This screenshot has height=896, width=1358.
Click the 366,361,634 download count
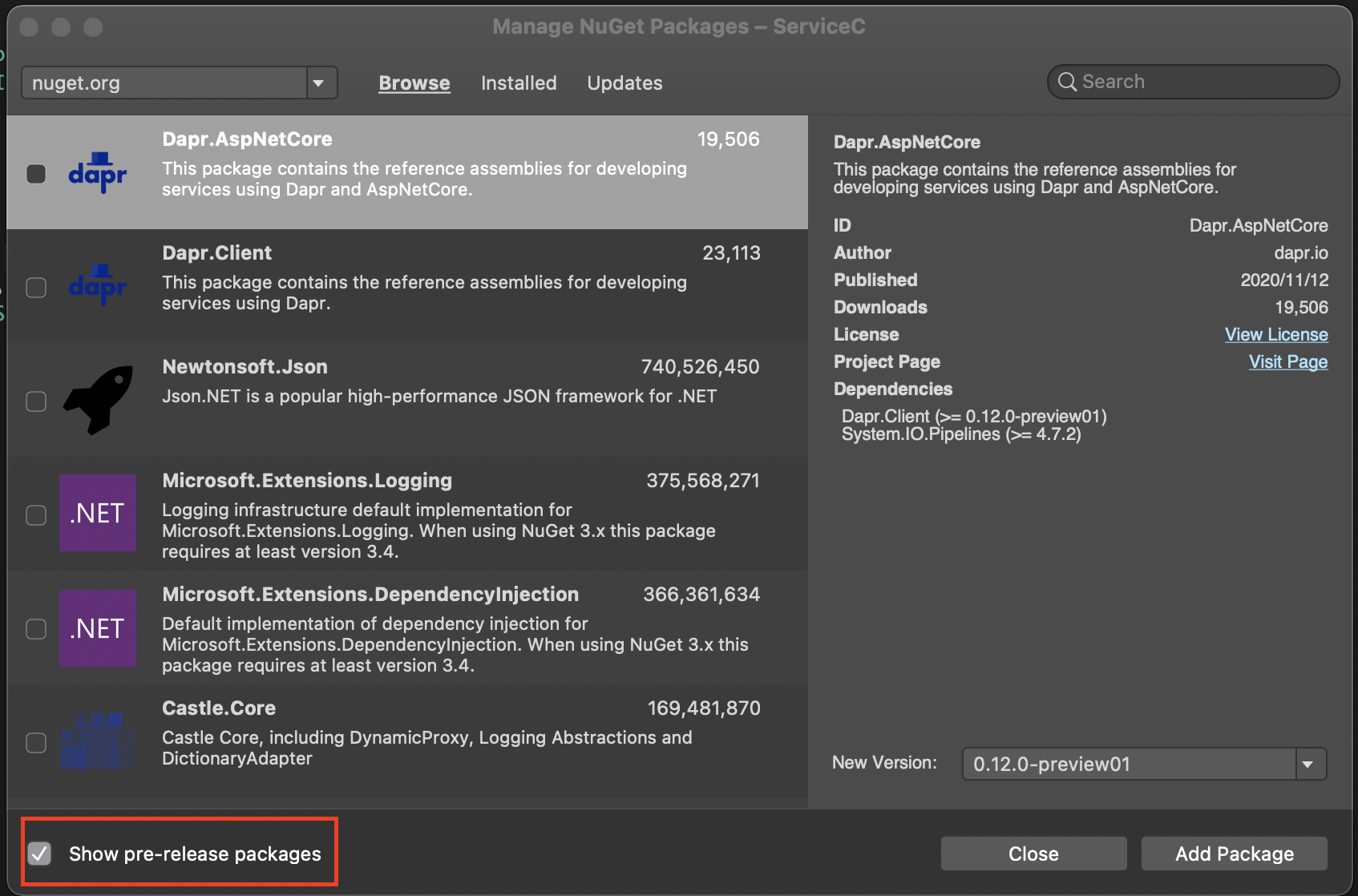(x=701, y=595)
